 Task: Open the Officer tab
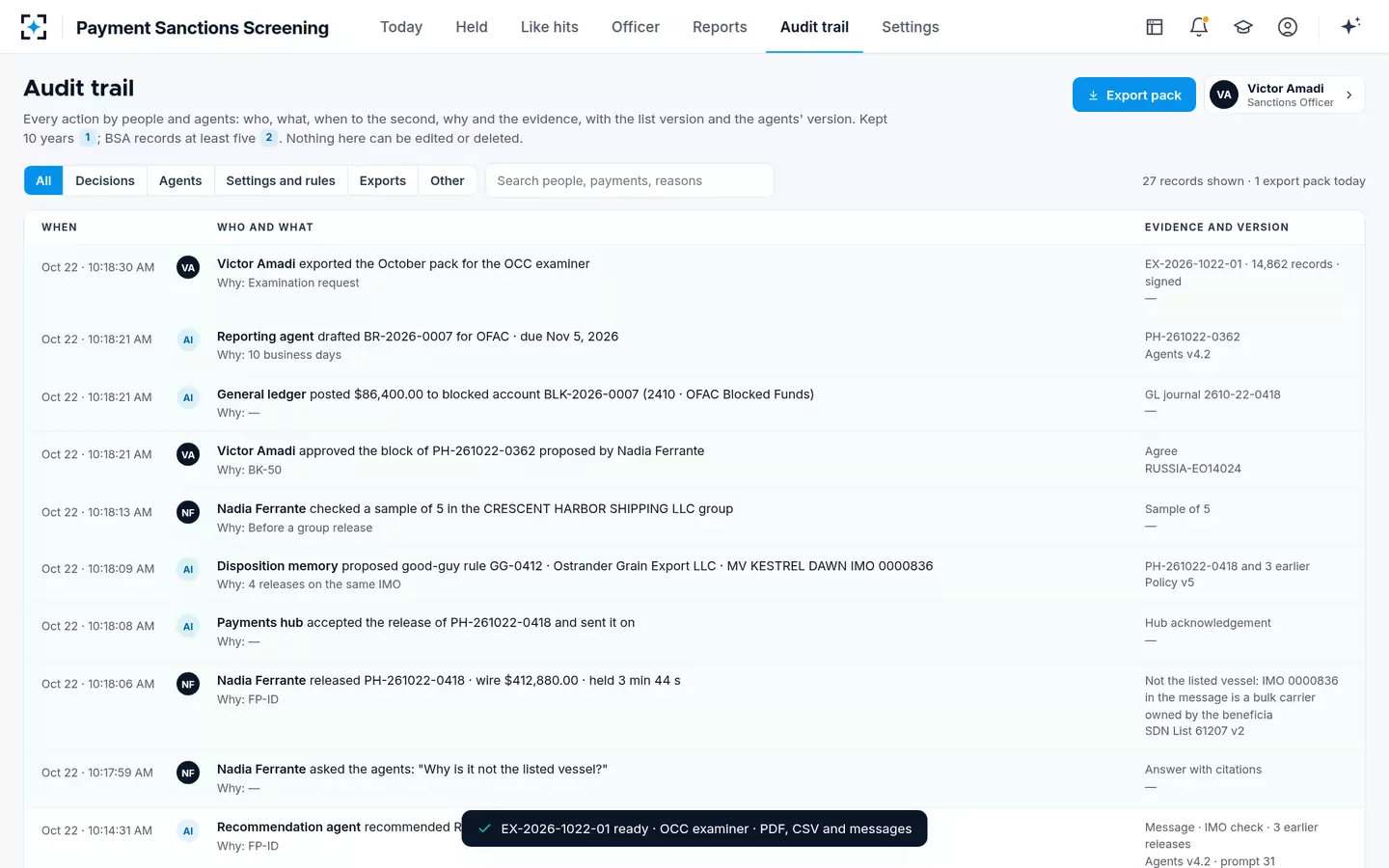click(636, 27)
